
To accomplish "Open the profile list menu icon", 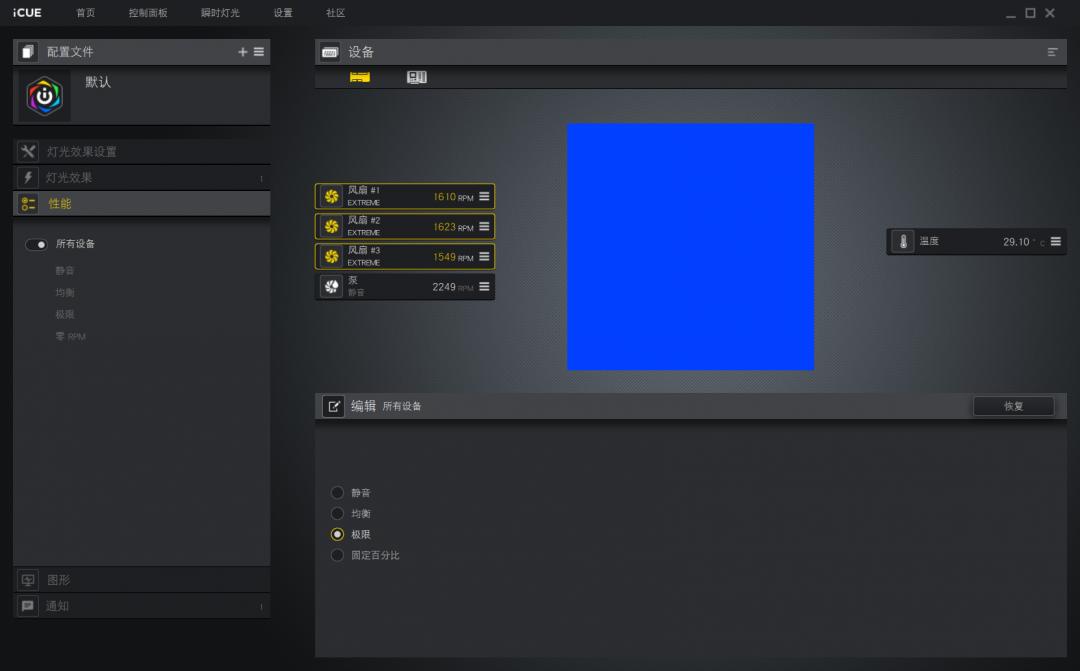I will [259, 52].
